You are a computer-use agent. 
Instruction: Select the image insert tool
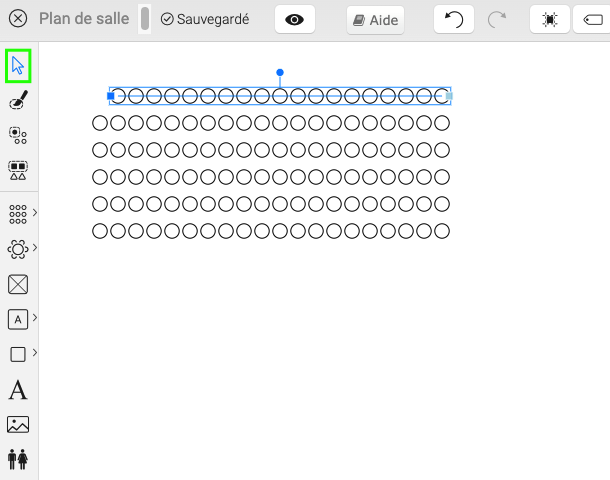click(18, 424)
